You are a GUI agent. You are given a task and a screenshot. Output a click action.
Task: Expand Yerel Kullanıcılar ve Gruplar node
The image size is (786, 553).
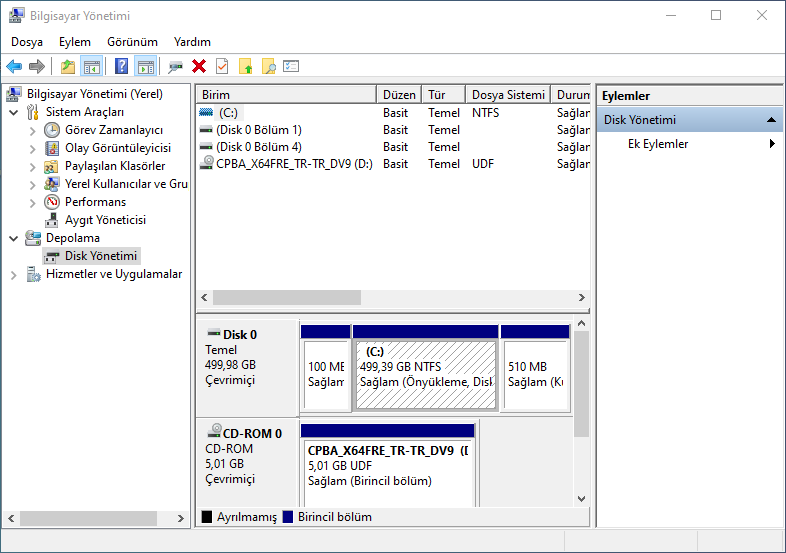(x=33, y=185)
